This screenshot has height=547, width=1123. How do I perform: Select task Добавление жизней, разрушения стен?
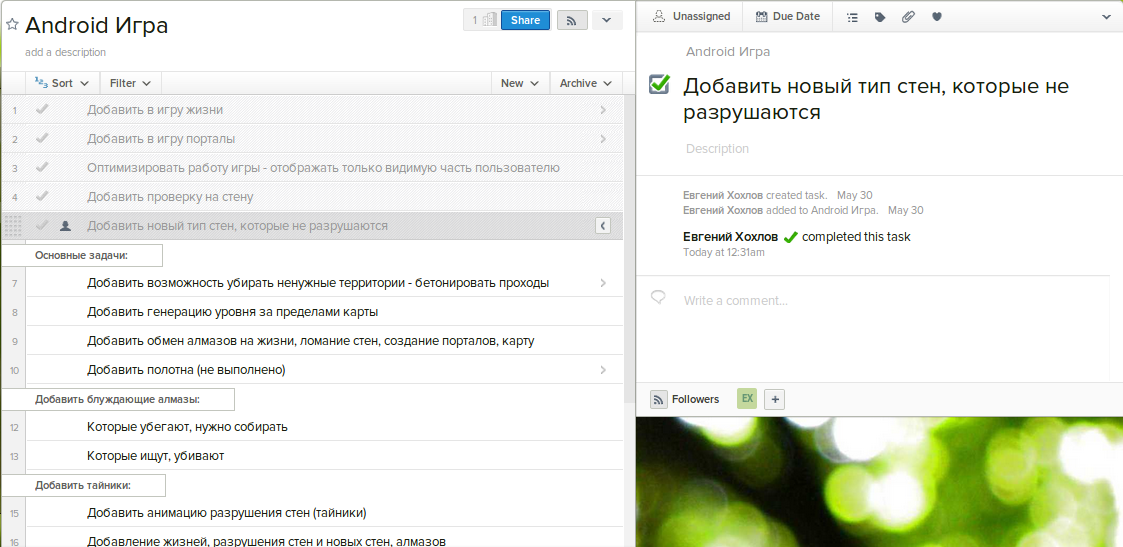coord(324,538)
